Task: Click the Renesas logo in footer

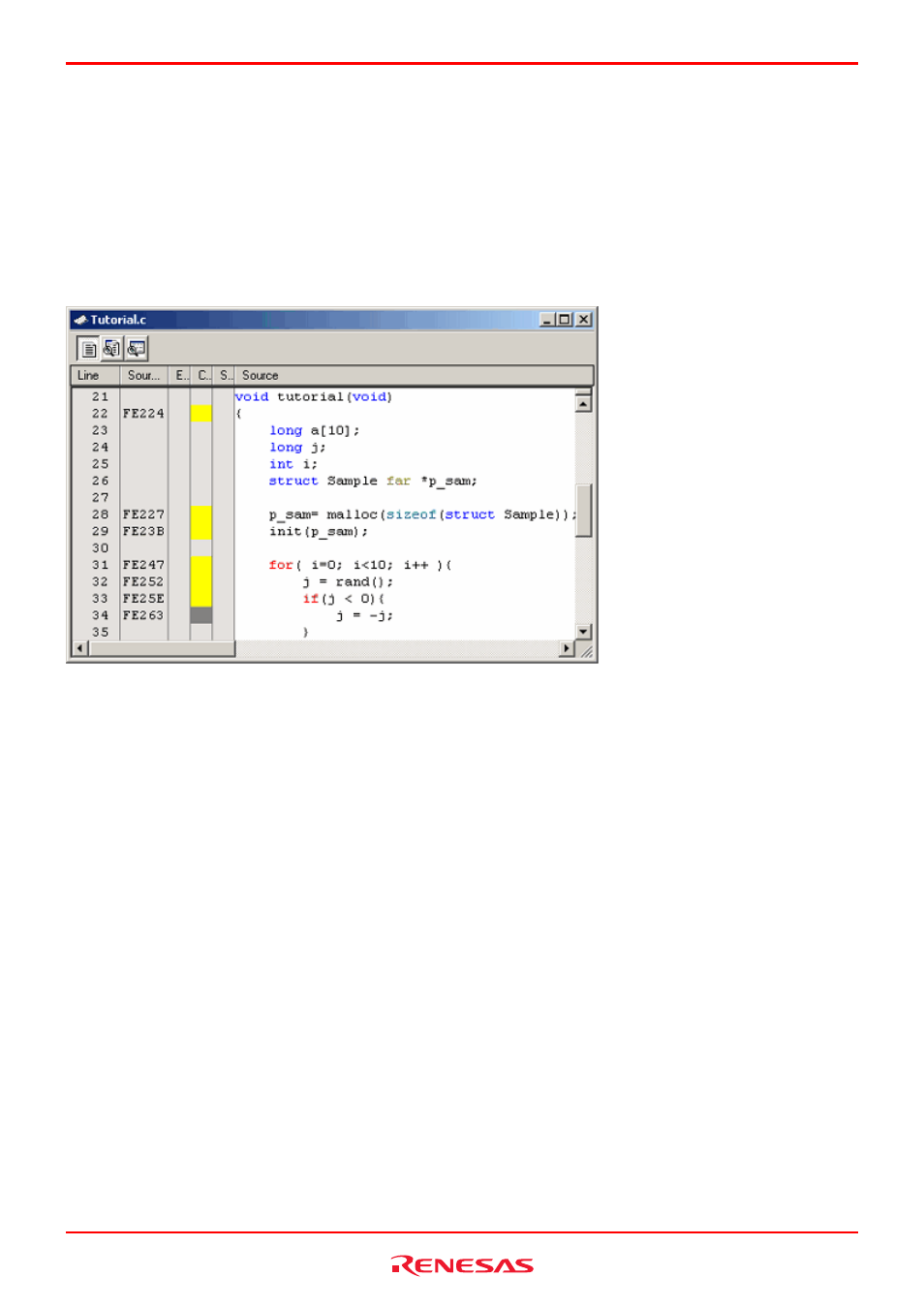Action: point(462,1265)
